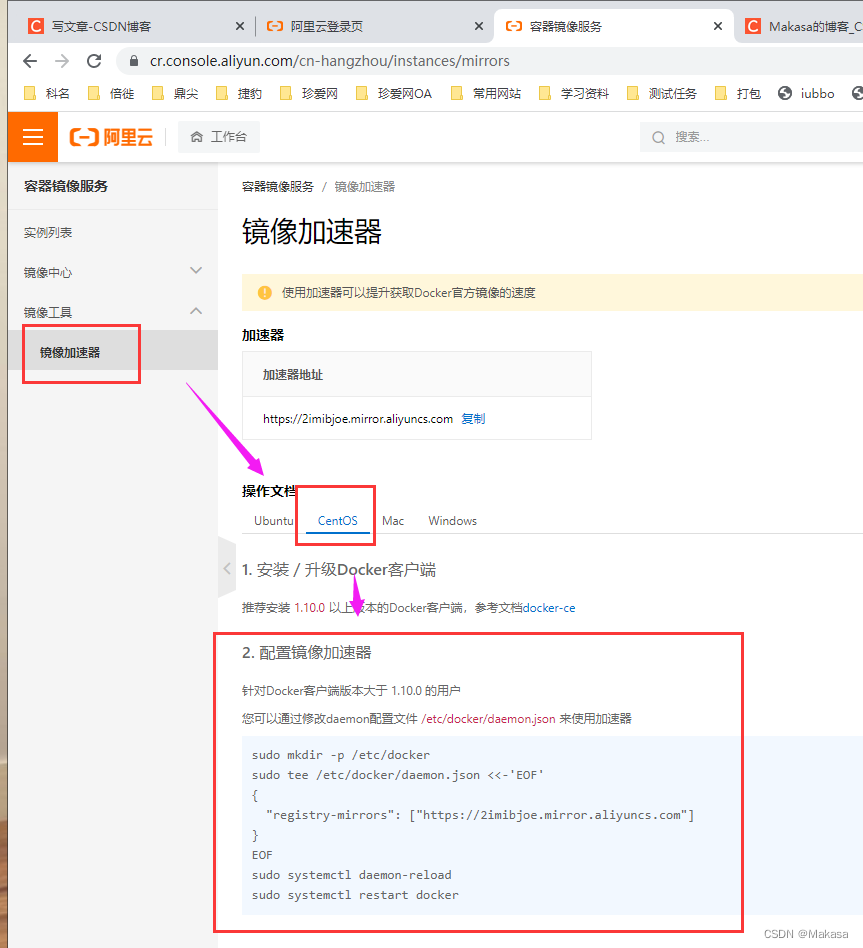This screenshot has width=863, height=948.
Task: Close the 阿里云登录页 tab
Action: click(478, 26)
